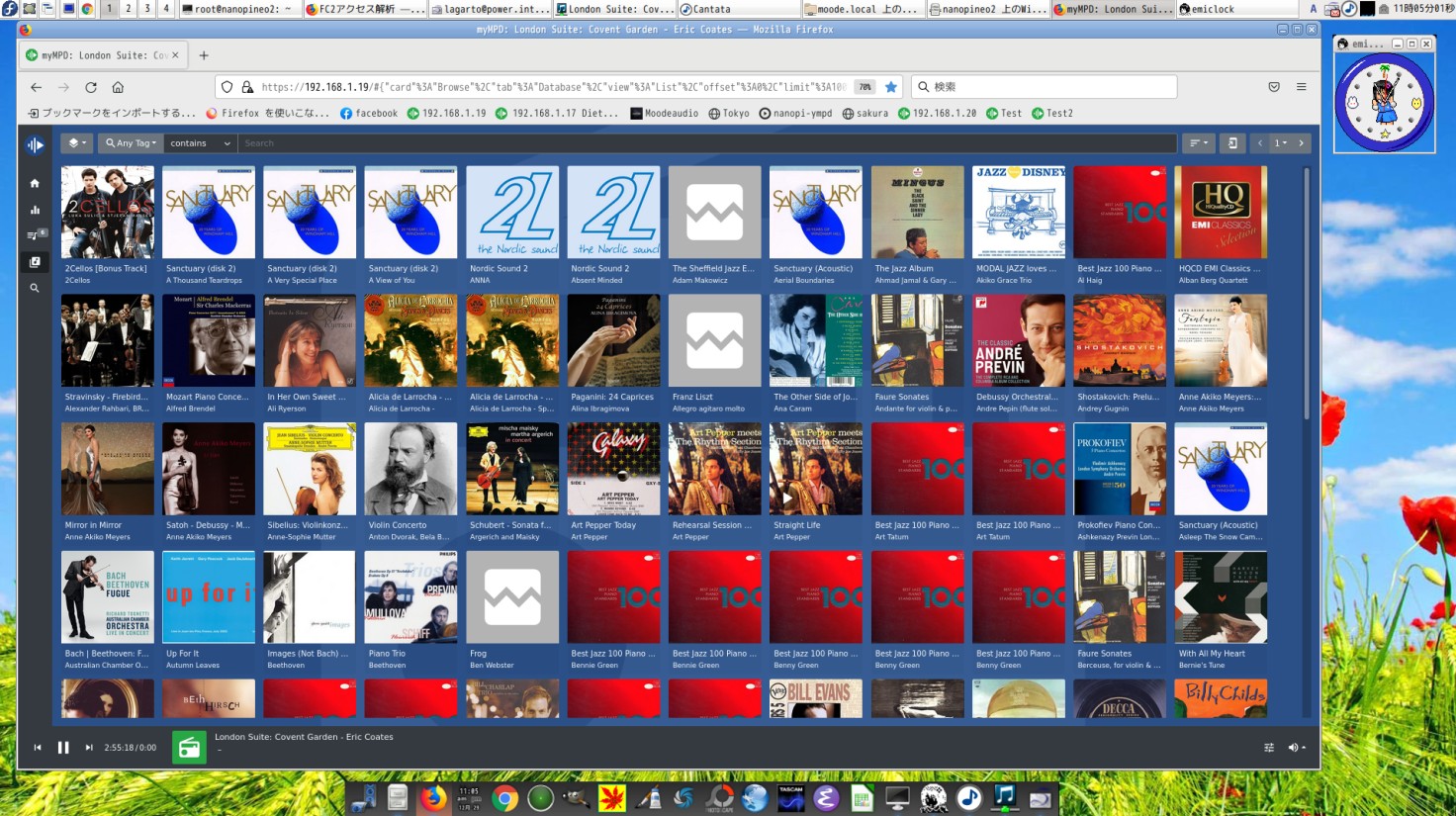Open the playback statistics view from the sidebar
1456x816 pixels.
click(x=34, y=209)
